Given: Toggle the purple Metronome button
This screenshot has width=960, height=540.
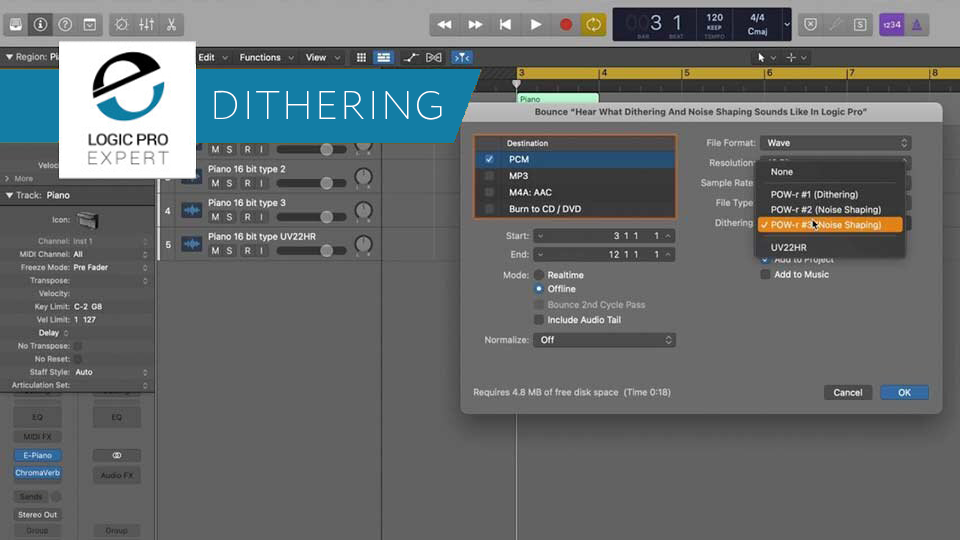Looking at the screenshot, I should [x=917, y=24].
